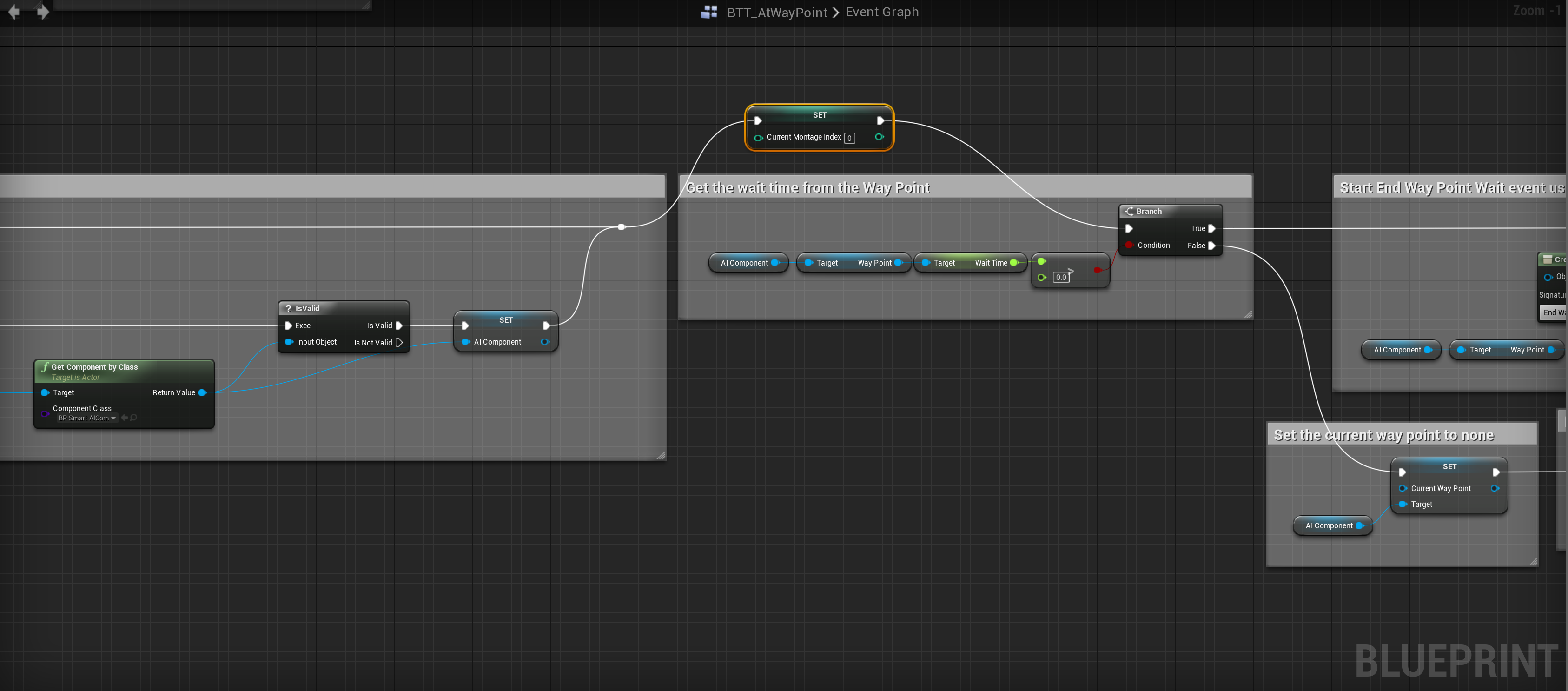Click the Wait Time output pin
The width and height of the screenshot is (1568, 691).
pyautogui.click(x=1013, y=263)
